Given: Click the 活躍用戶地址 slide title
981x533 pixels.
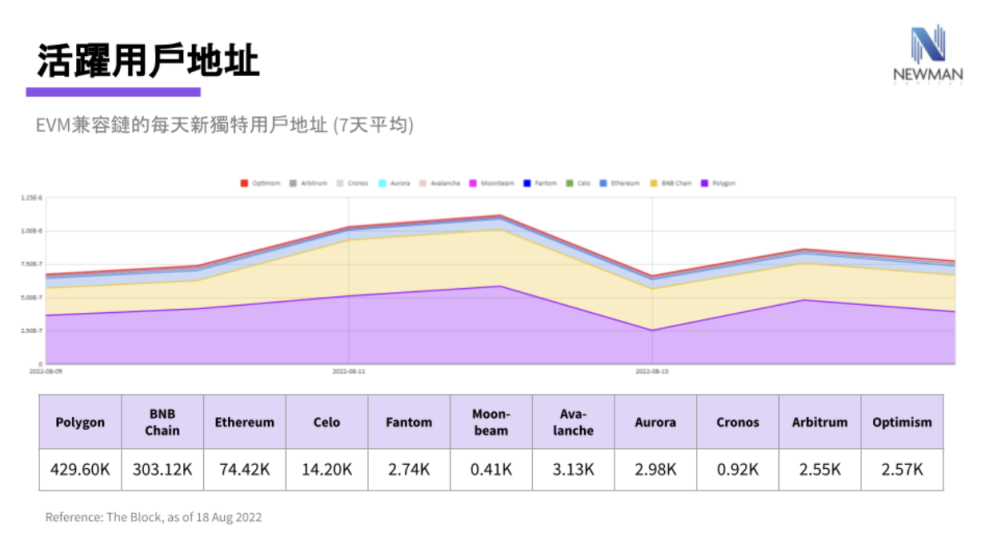Looking at the screenshot, I should point(148,61).
